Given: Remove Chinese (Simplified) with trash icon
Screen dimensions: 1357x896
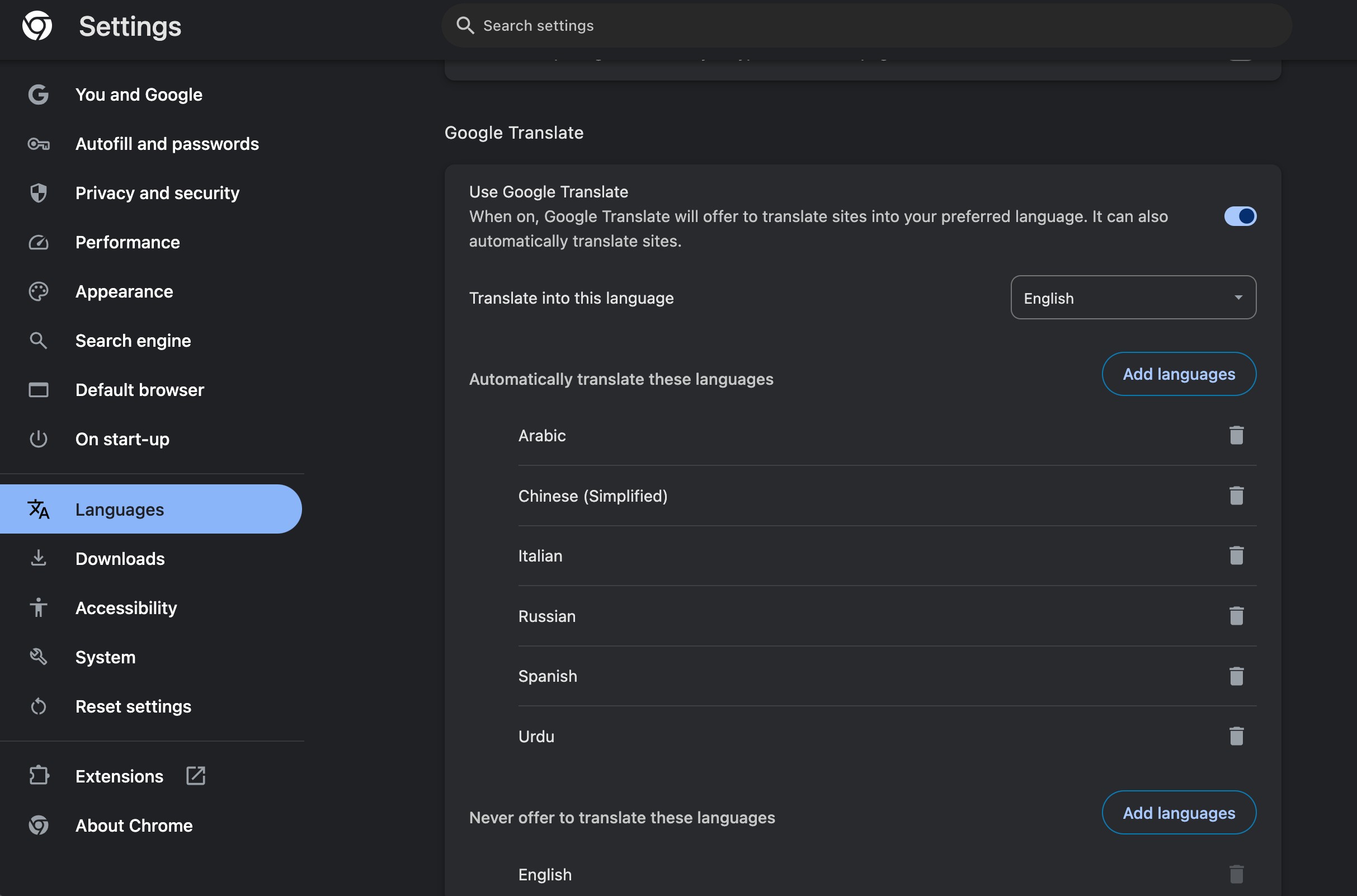Looking at the screenshot, I should pyautogui.click(x=1236, y=496).
